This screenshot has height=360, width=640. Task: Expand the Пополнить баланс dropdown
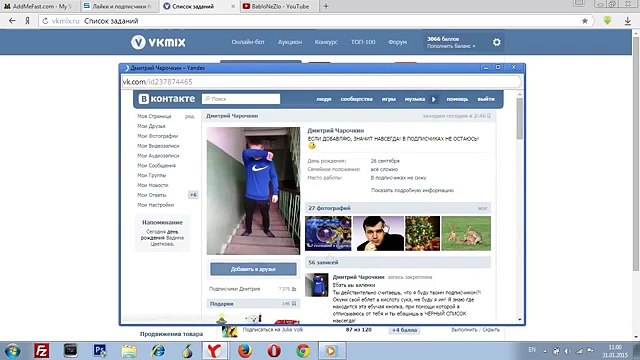point(451,46)
